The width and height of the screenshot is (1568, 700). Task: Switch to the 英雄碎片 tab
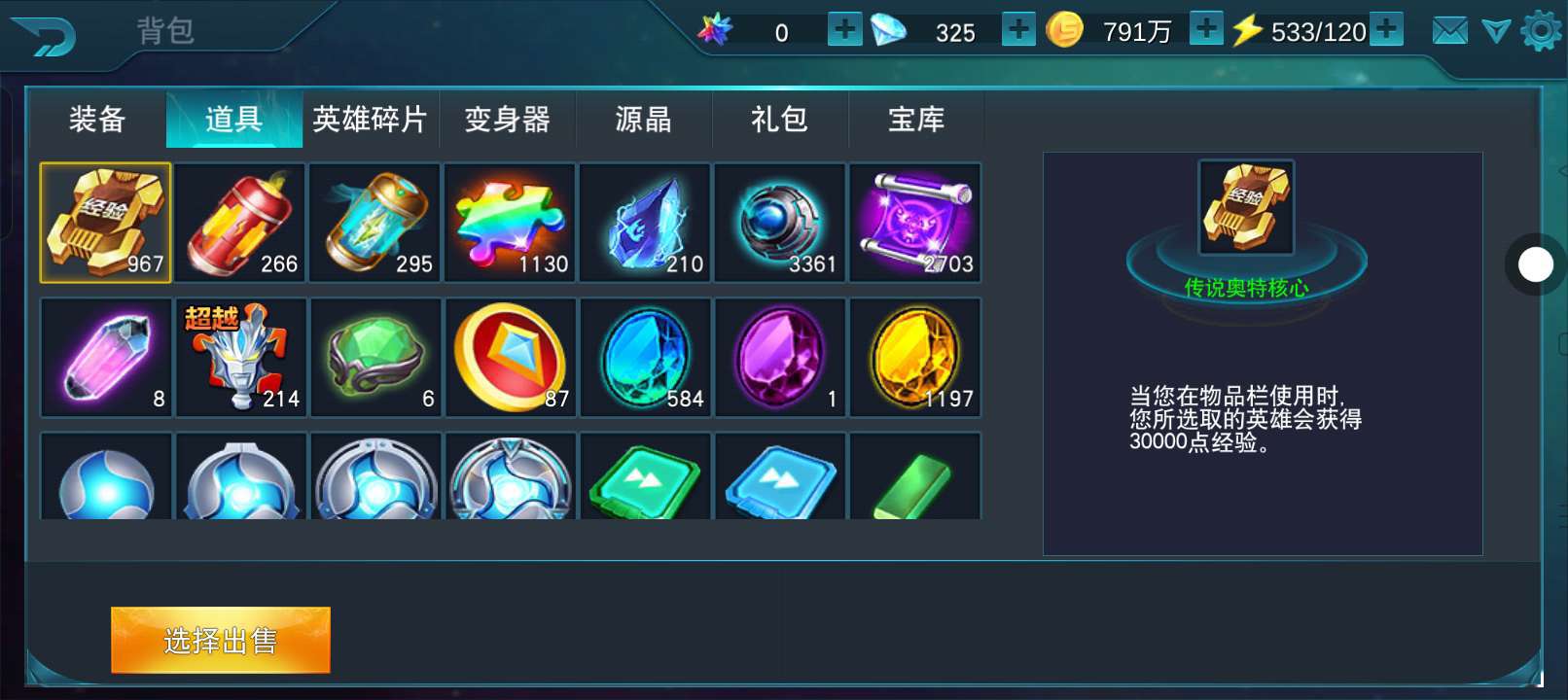[371, 120]
